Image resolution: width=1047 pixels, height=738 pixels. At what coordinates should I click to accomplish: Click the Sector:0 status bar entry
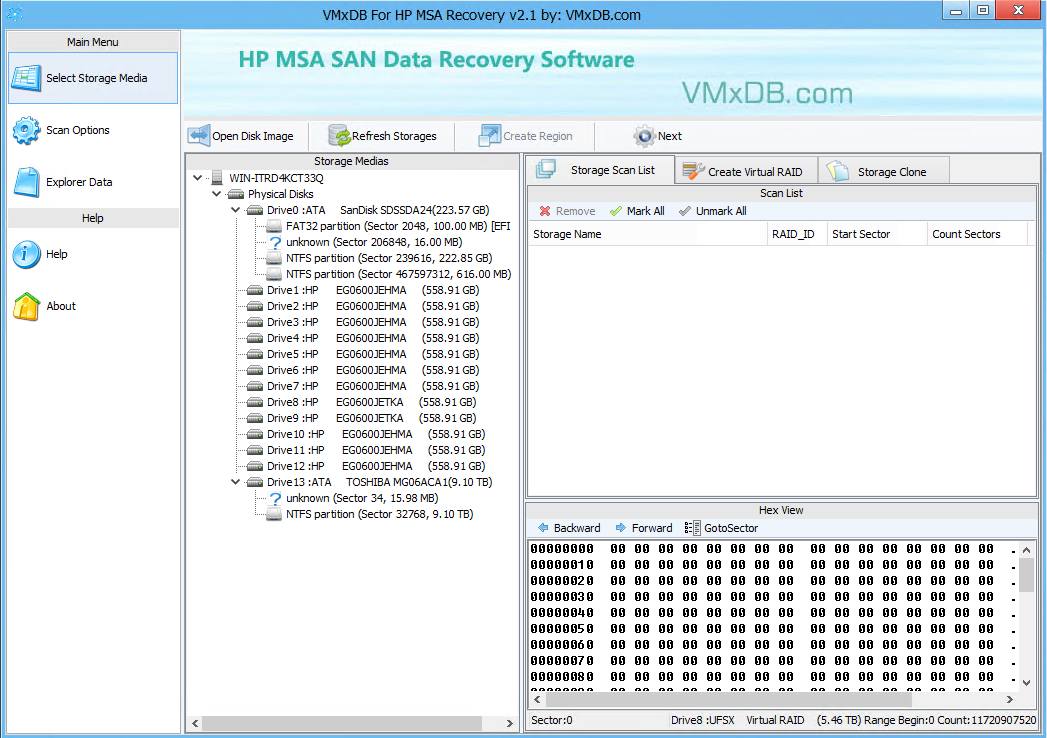(552, 721)
